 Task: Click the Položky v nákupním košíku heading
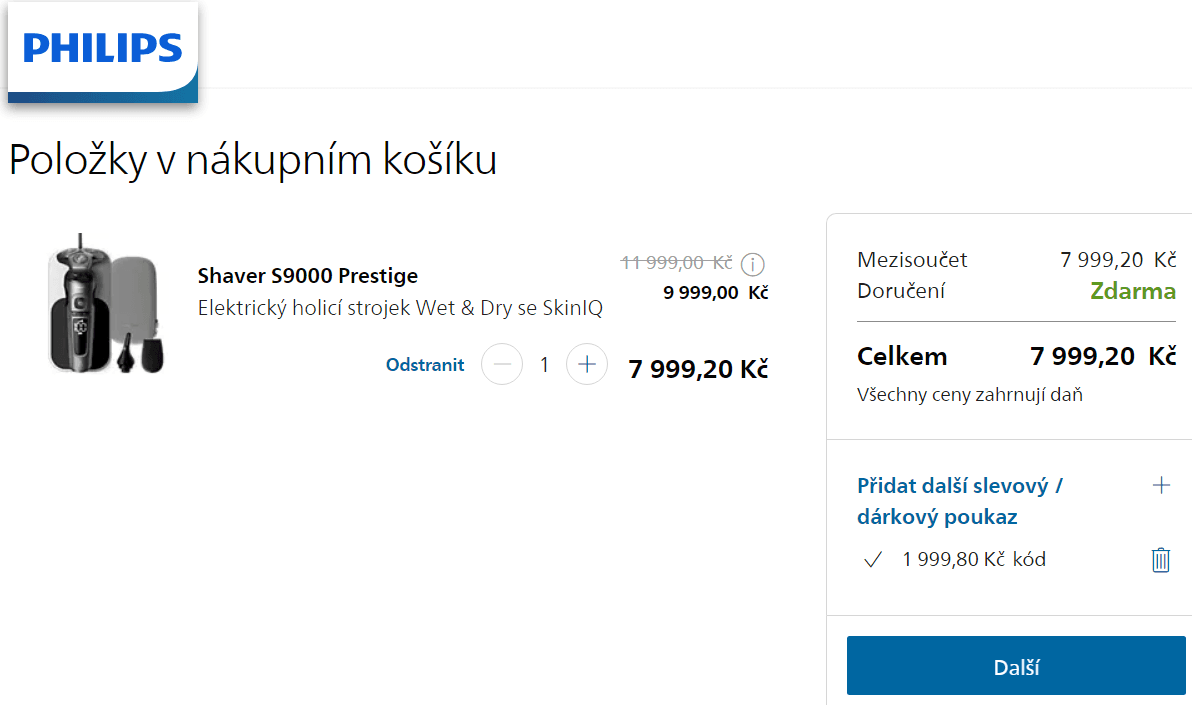[x=253, y=160]
